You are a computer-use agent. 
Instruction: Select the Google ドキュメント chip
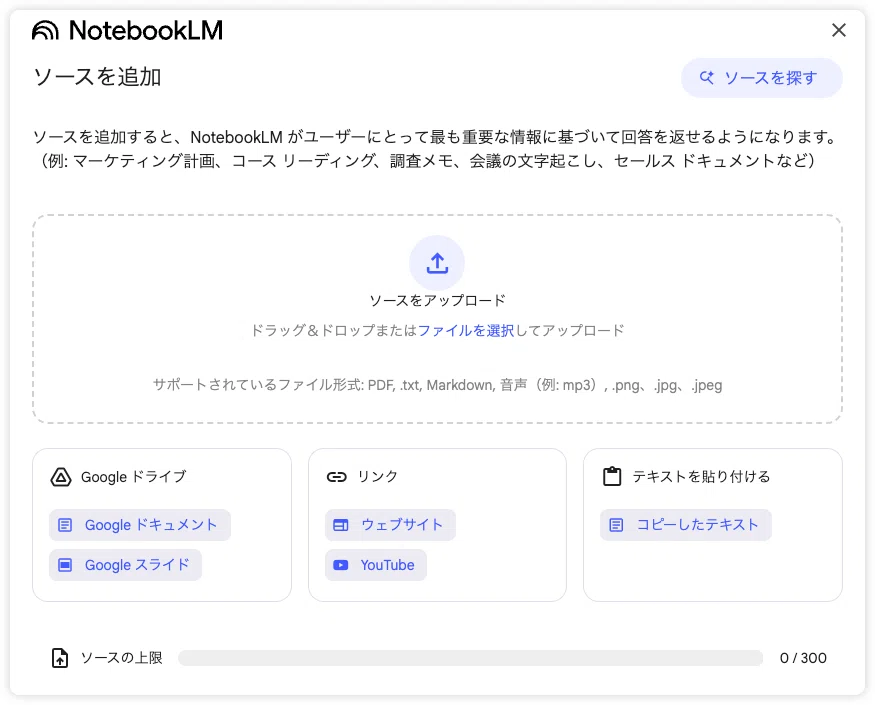click(140, 525)
